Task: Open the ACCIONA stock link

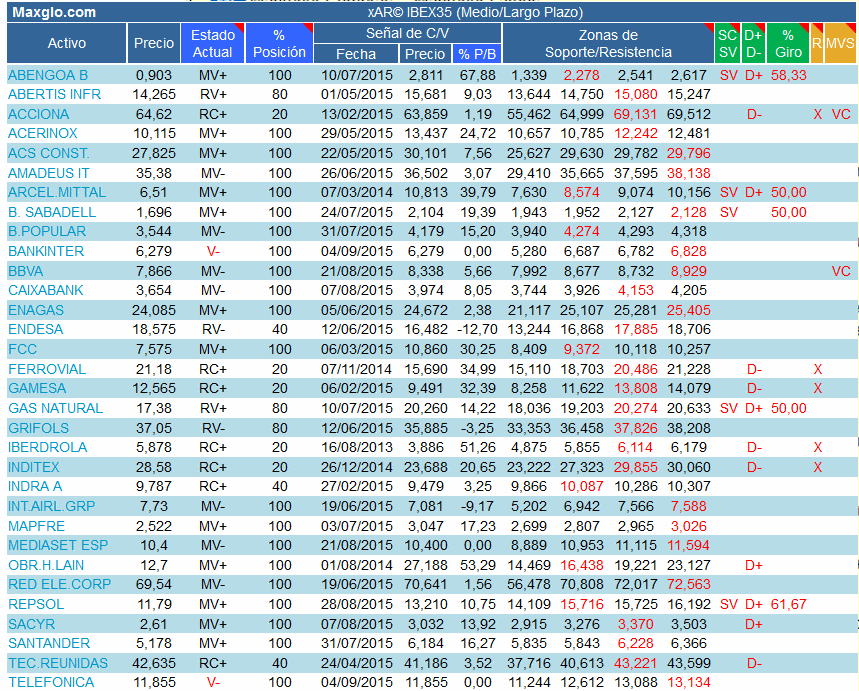Action: point(39,114)
